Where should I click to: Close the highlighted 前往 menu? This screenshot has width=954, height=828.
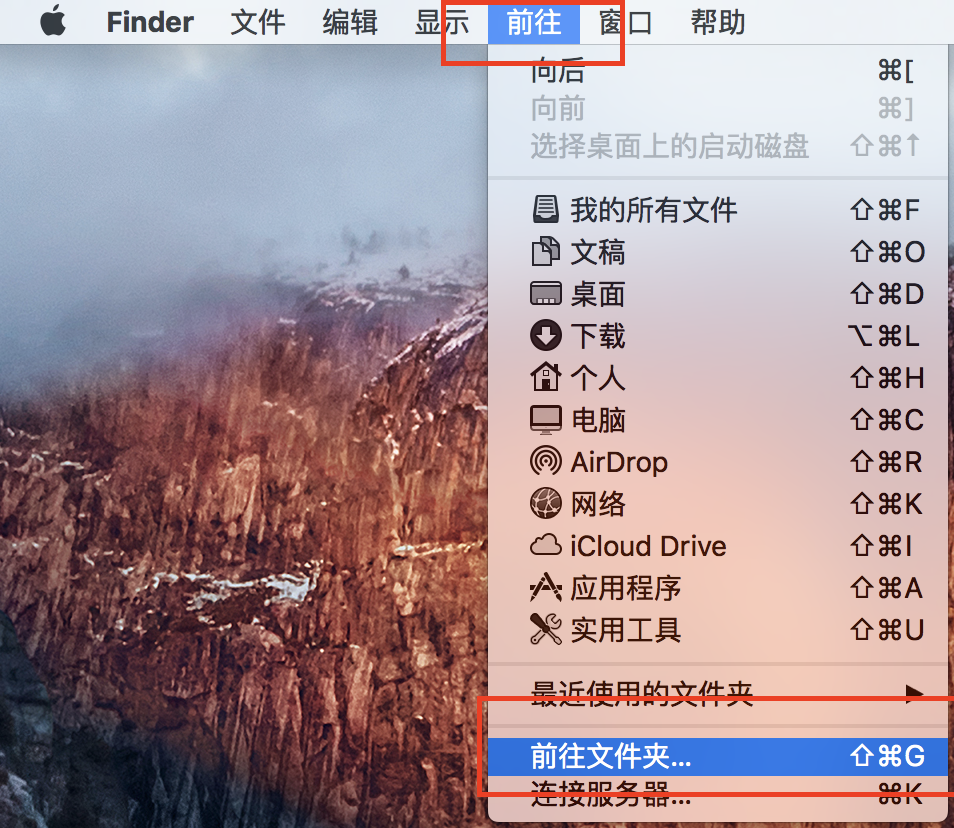pos(534,22)
